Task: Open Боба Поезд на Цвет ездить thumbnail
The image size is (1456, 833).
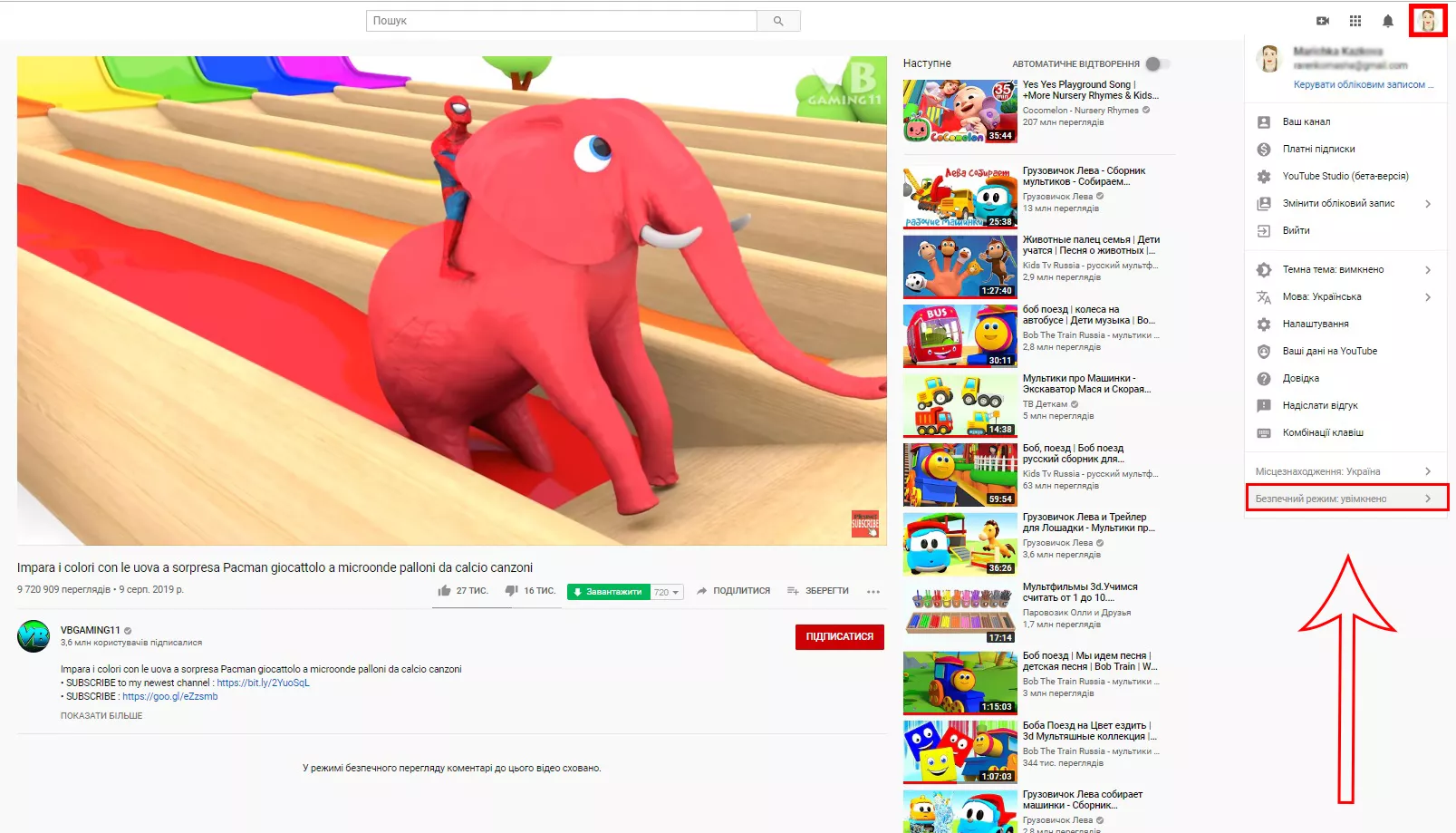Action: click(x=959, y=751)
